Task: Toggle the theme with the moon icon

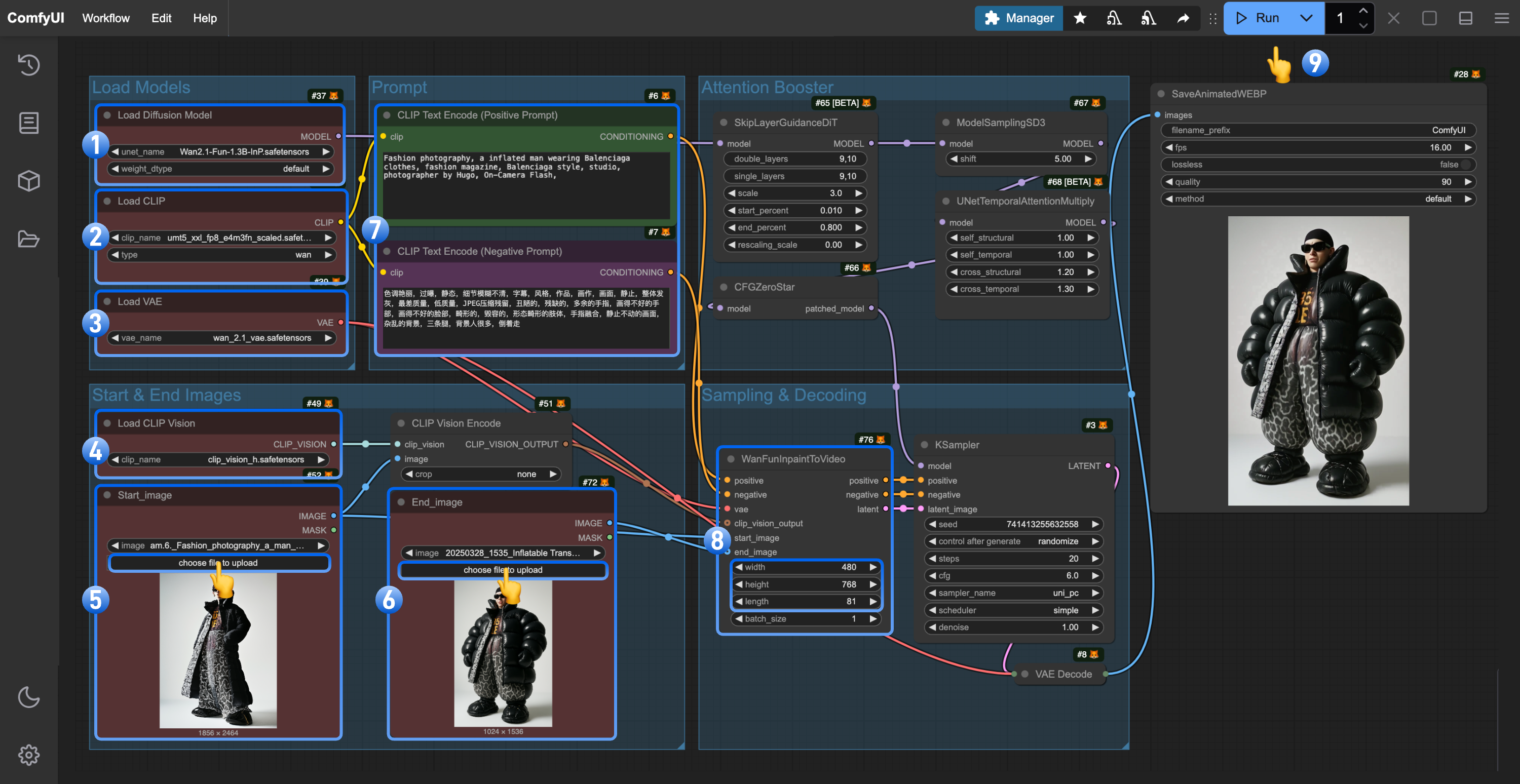Action: (x=28, y=697)
